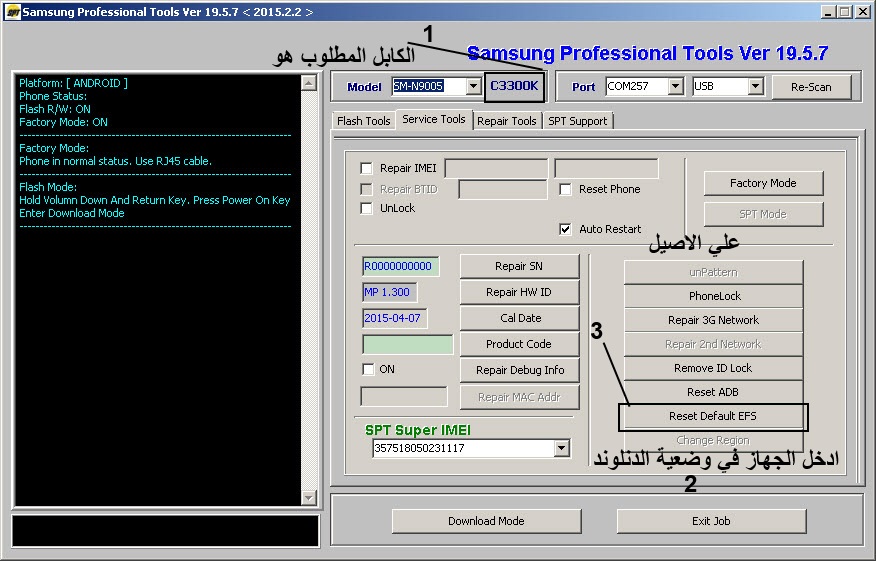Click the unPattern button
Screen dimensions: 876x561
tap(713, 272)
